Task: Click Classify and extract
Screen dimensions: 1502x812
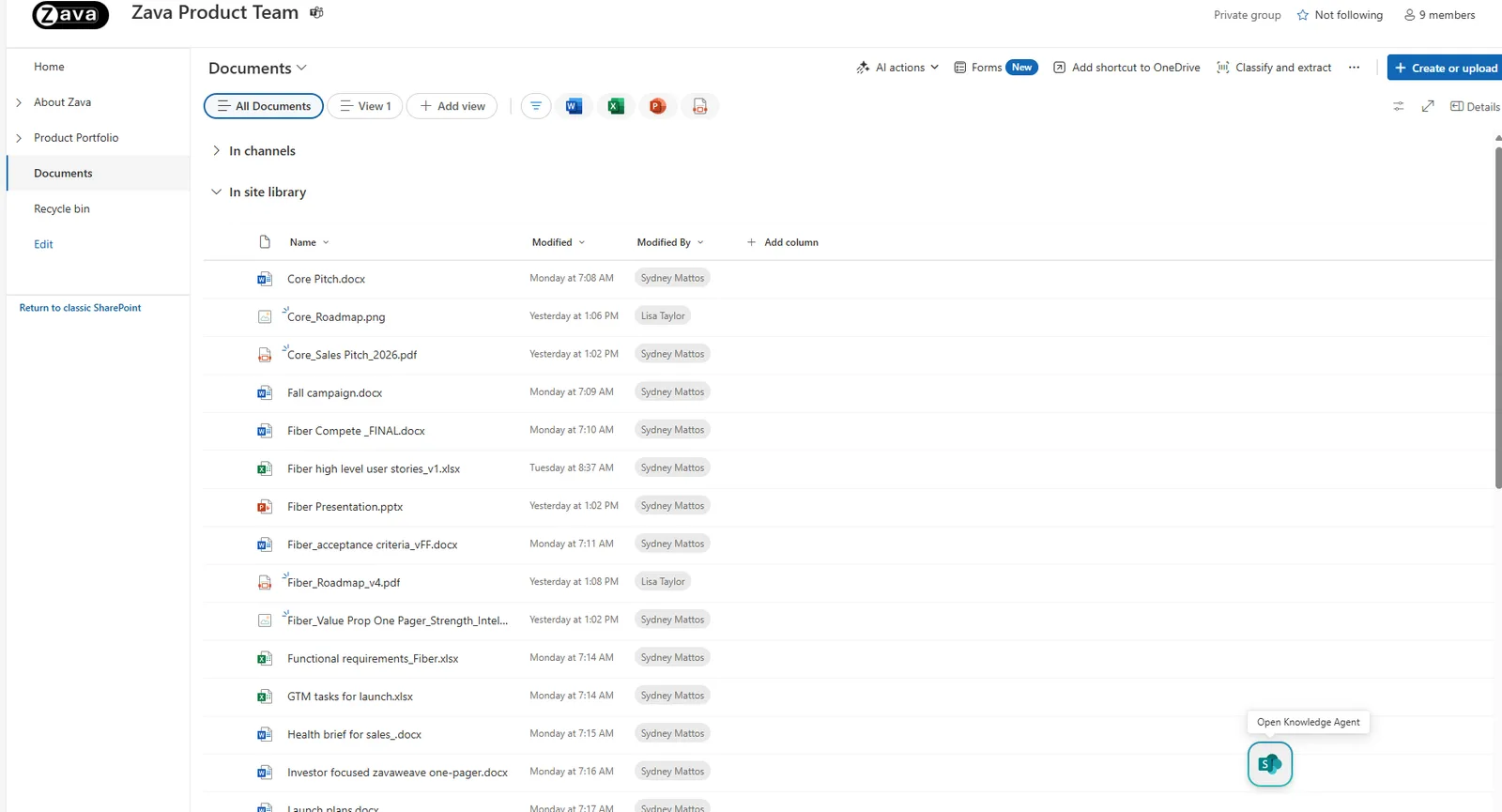Action: pyautogui.click(x=1274, y=68)
